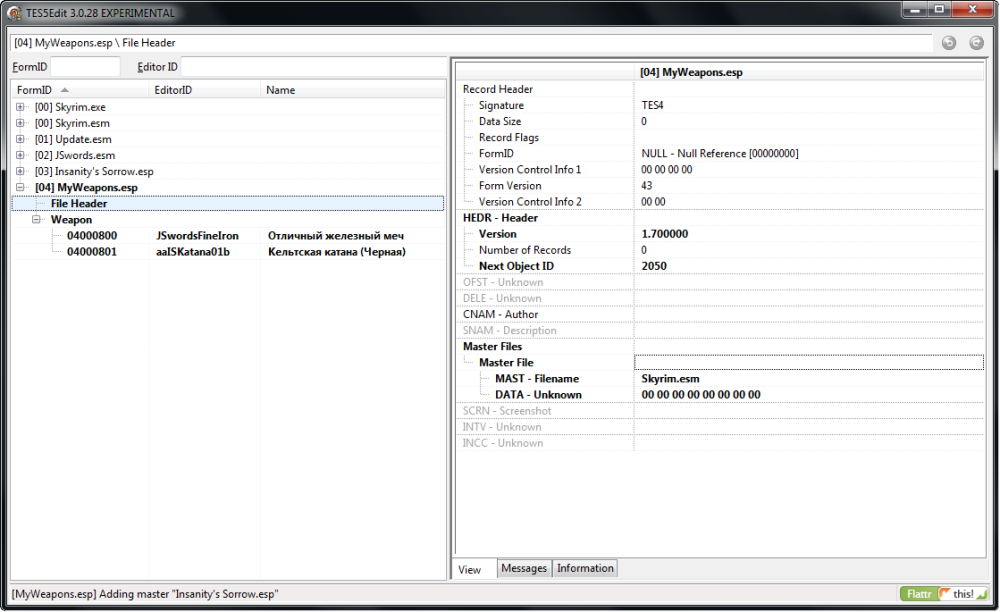Expand the [01] Update.esm tree node
This screenshot has height=612, width=1000.
click(20, 139)
